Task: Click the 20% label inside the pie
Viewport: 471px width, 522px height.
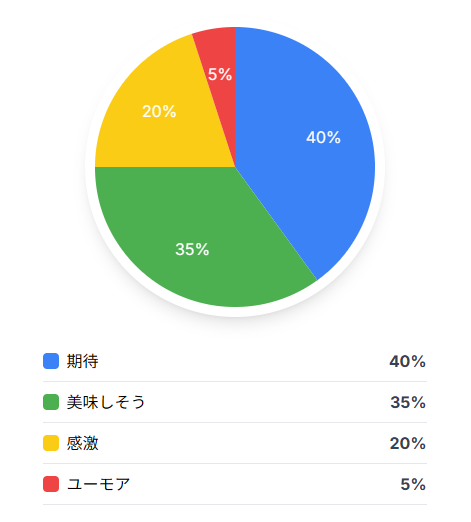Action: tap(159, 111)
